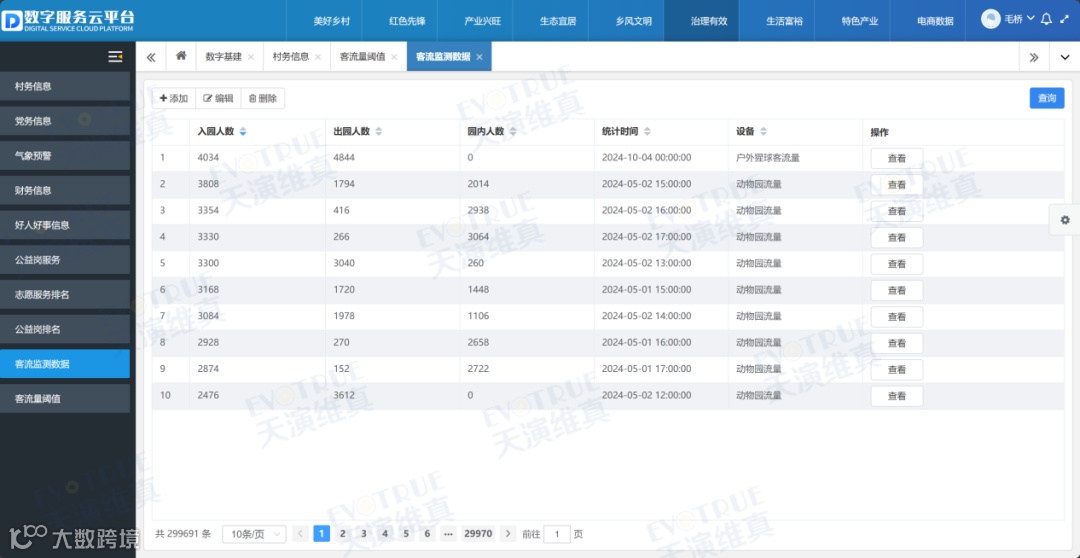Open the settings gear on right edge

1065,220
